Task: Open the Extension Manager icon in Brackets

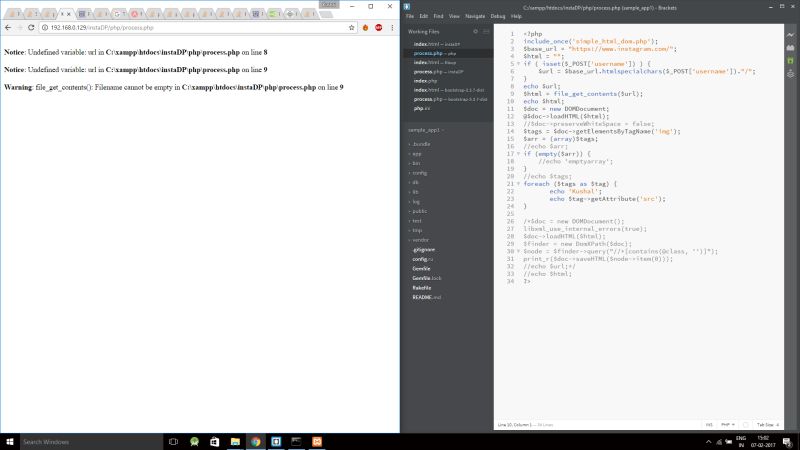Action: coord(790,47)
